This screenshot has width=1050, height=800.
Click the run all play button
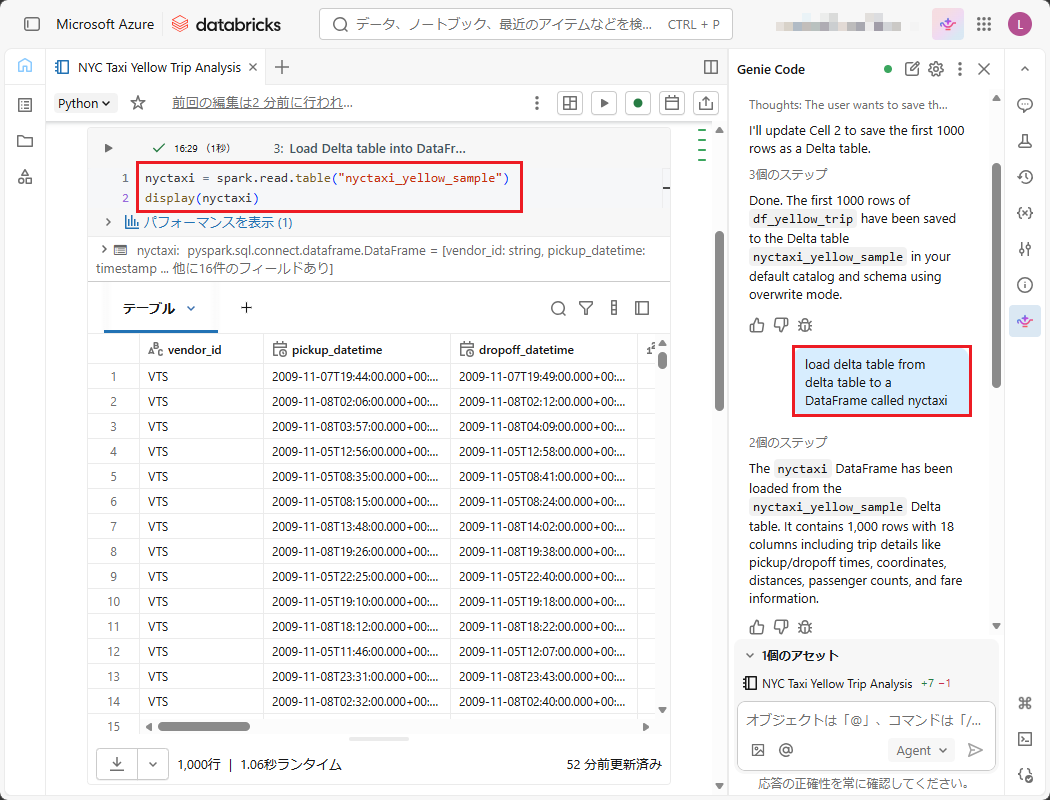603,103
